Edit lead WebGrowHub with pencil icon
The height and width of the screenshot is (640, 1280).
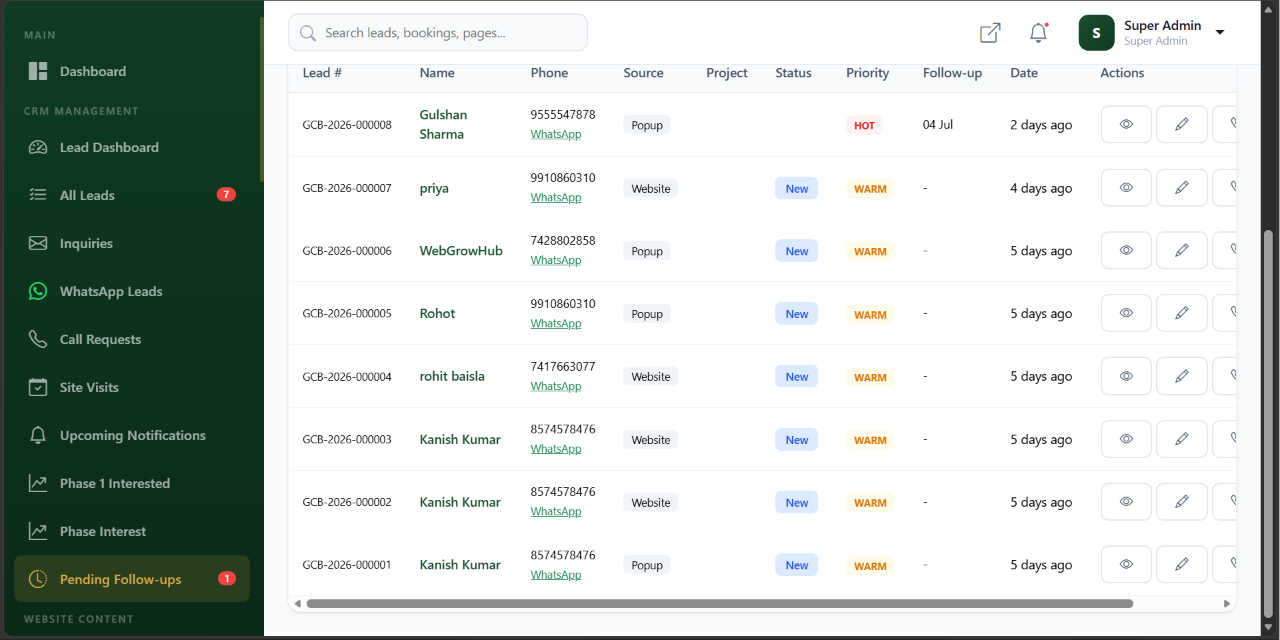(1182, 250)
